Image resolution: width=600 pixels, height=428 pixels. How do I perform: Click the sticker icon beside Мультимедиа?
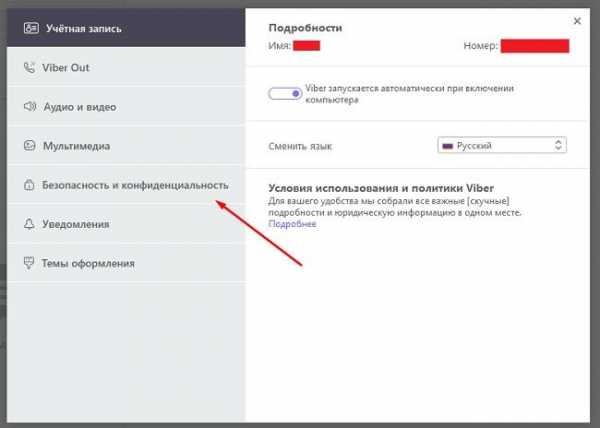coord(29,145)
